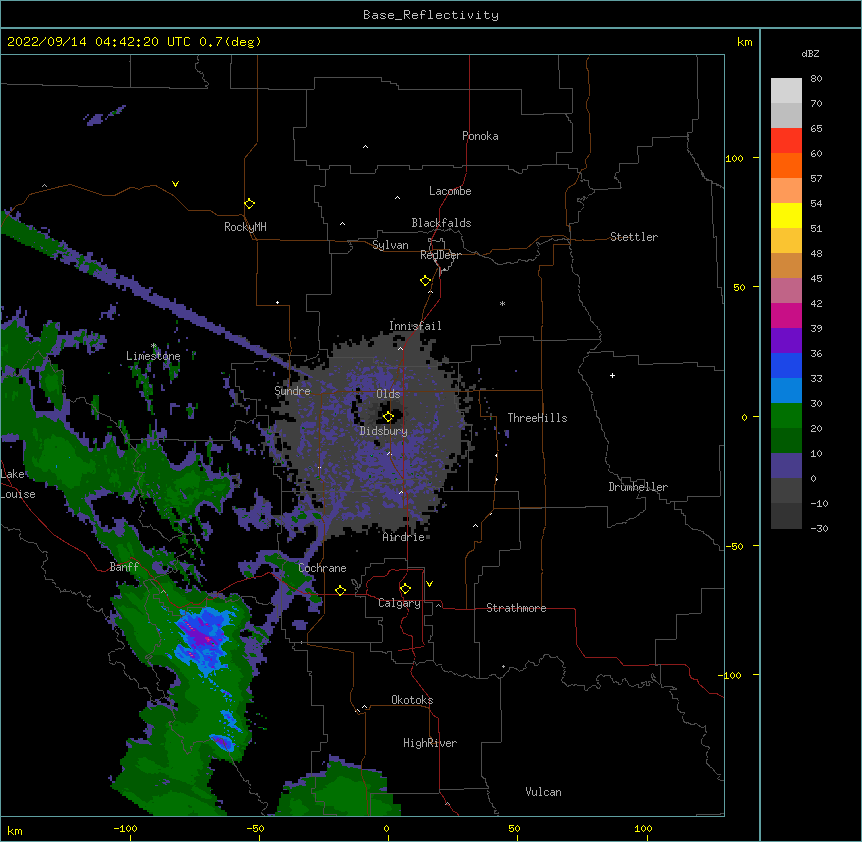Pick the royal blue 33–36 dBZ legend swatch
The image size is (862, 842).
point(786,365)
